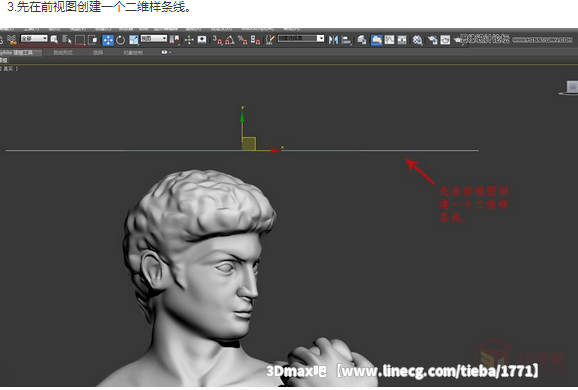The image size is (578, 390).
Task: Click the Render Setup icon
Action: [432, 40]
